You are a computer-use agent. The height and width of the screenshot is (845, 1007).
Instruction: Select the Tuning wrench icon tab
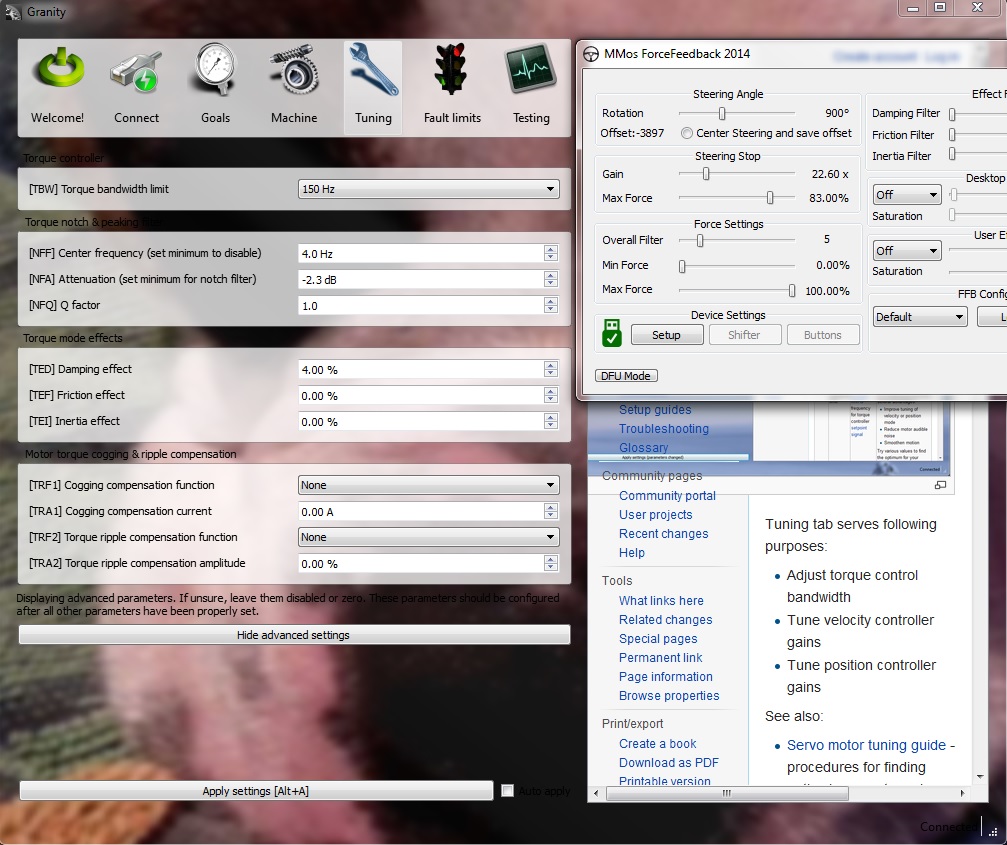(x=373, y=87)
